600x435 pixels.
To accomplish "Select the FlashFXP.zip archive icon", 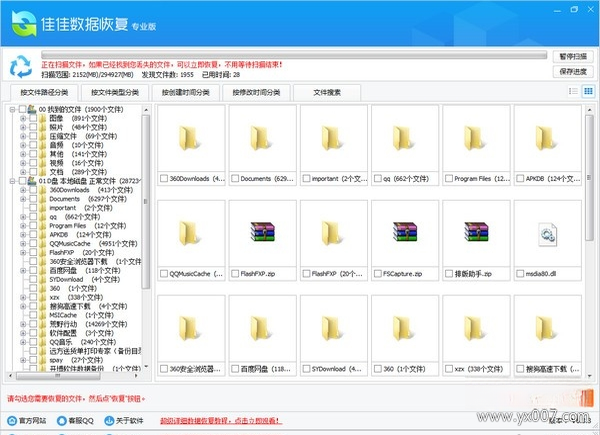I will pos(262,232).
